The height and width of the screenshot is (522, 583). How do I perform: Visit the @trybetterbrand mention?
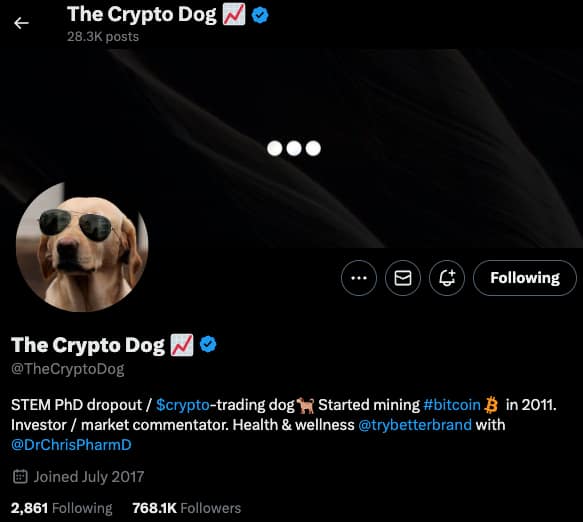pos(415,425)
